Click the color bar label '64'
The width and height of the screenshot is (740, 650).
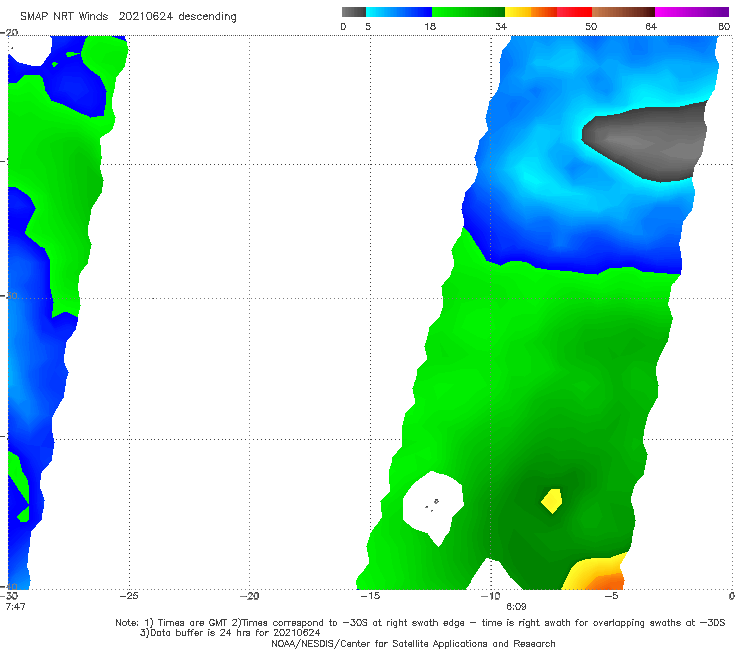[x=651, y=27]
